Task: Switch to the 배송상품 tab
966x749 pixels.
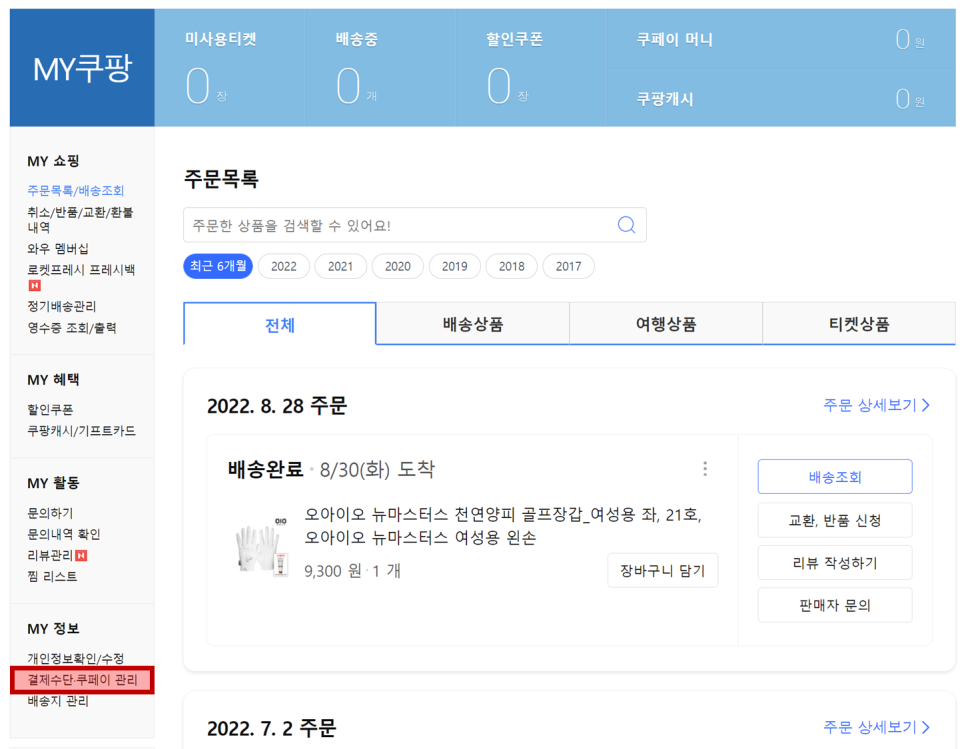Action: point(473,324)
